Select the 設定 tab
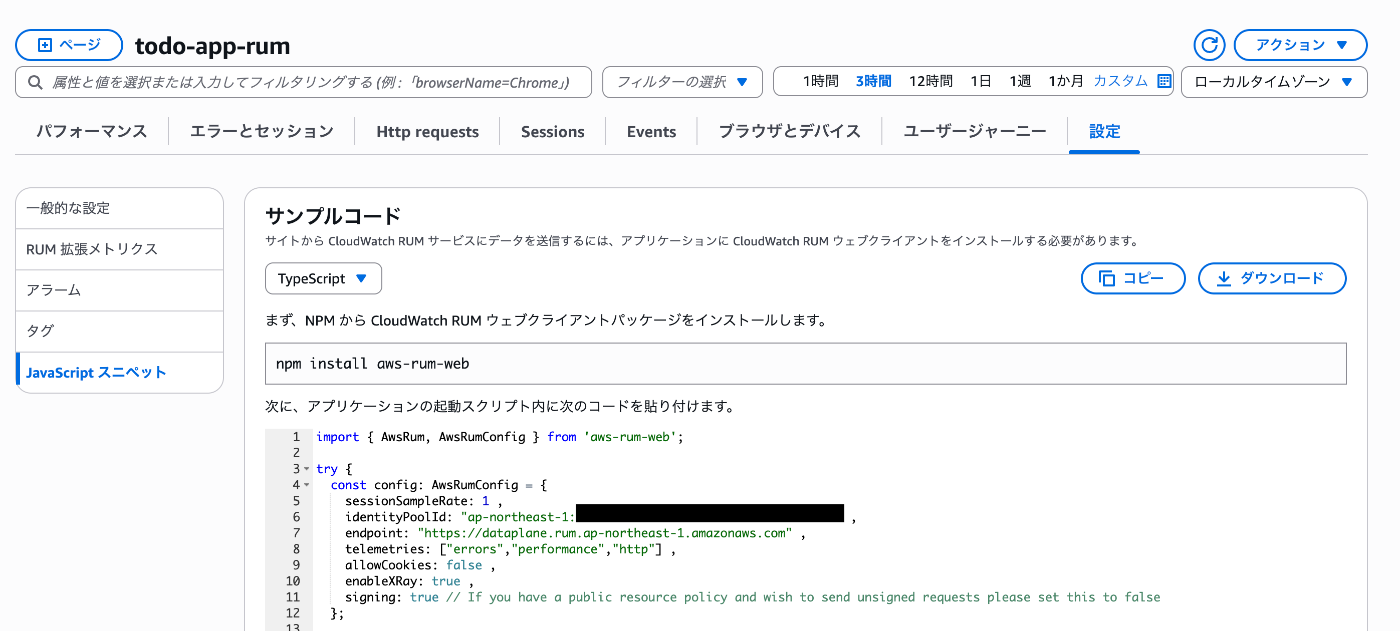 coord(1105,131)
